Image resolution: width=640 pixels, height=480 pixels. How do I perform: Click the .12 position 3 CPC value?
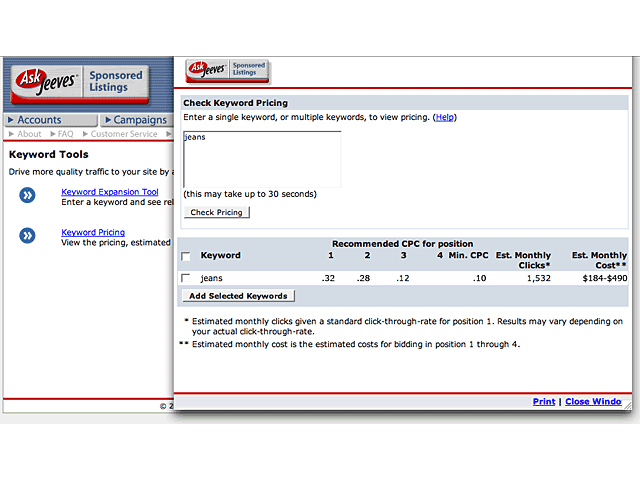402,278
